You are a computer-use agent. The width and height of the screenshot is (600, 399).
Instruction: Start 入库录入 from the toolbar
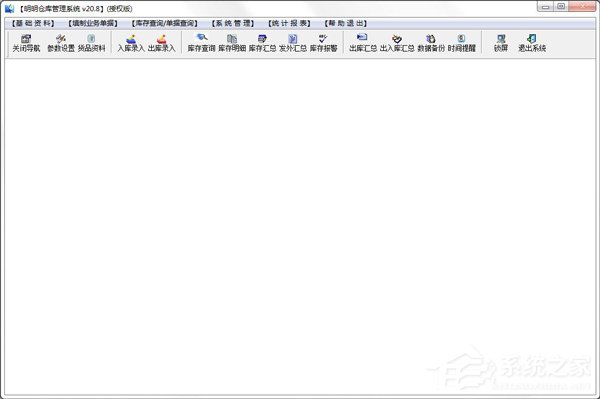[131, 43]
